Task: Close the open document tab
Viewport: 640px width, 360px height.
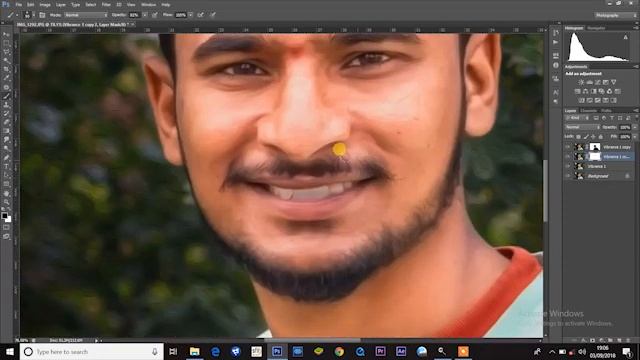Action: pos(133,25)
